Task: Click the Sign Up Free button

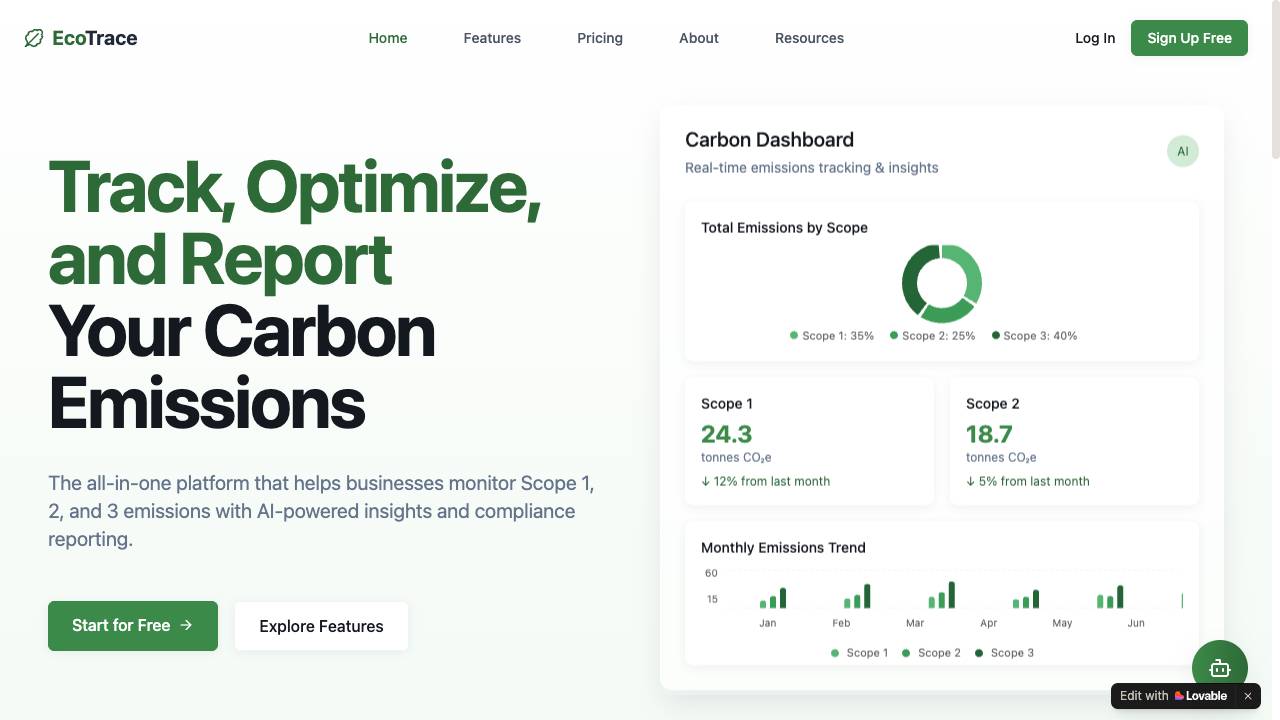Action: pyautogui.click(x=1189, y=38)
